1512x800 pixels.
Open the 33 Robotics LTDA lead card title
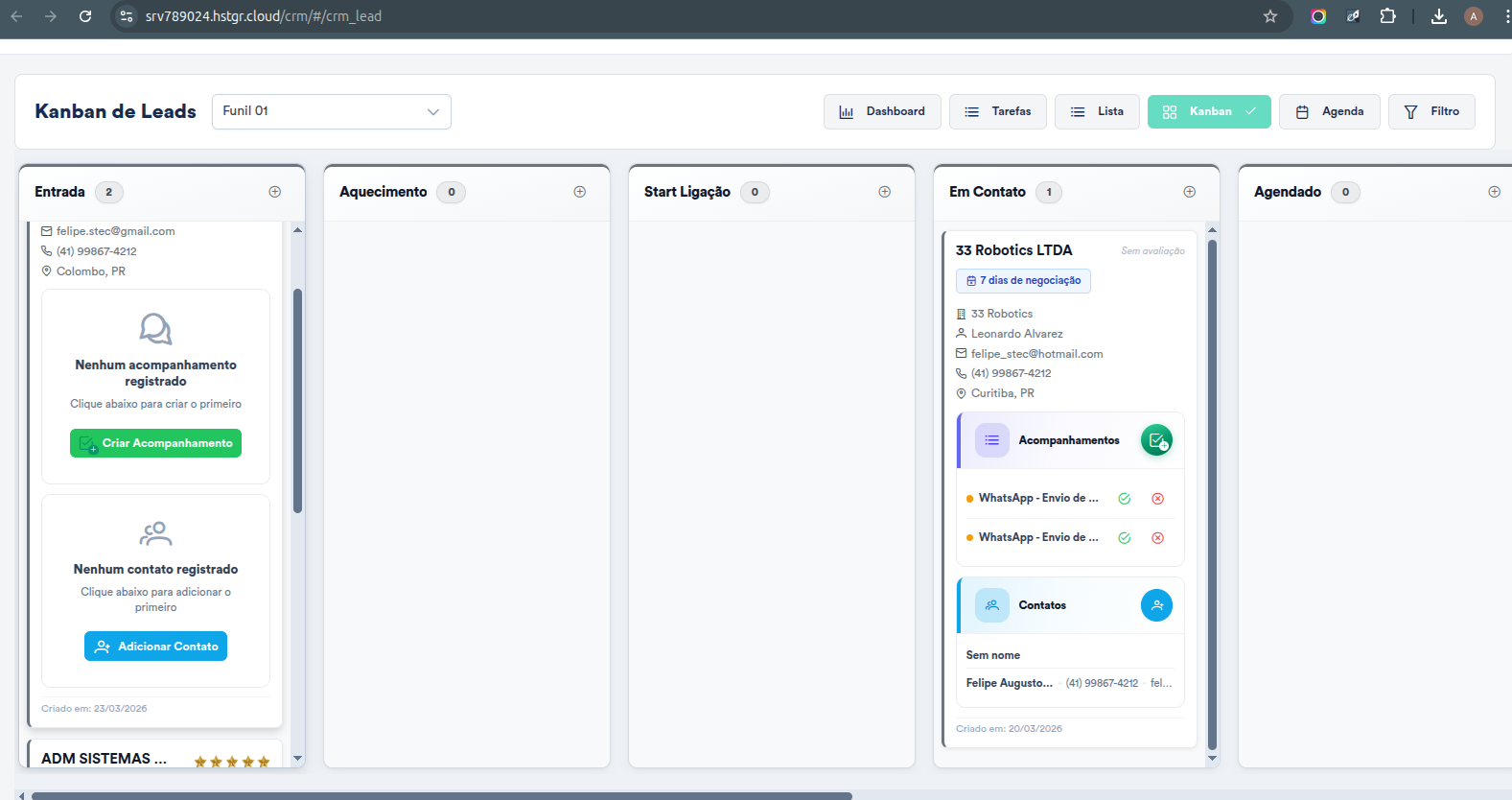tap(1014, 250)
